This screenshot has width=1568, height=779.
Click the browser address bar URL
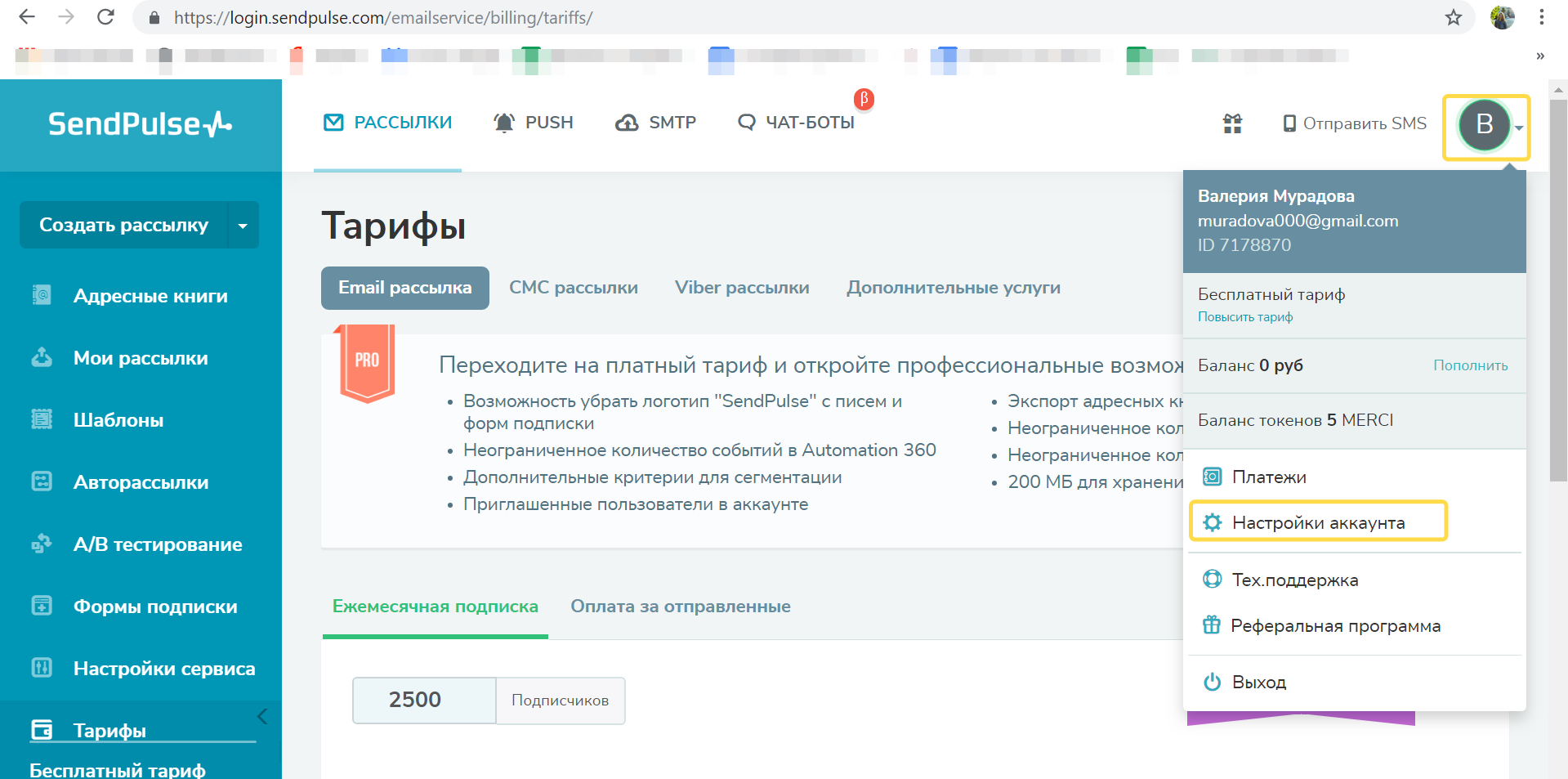[383, 17]
